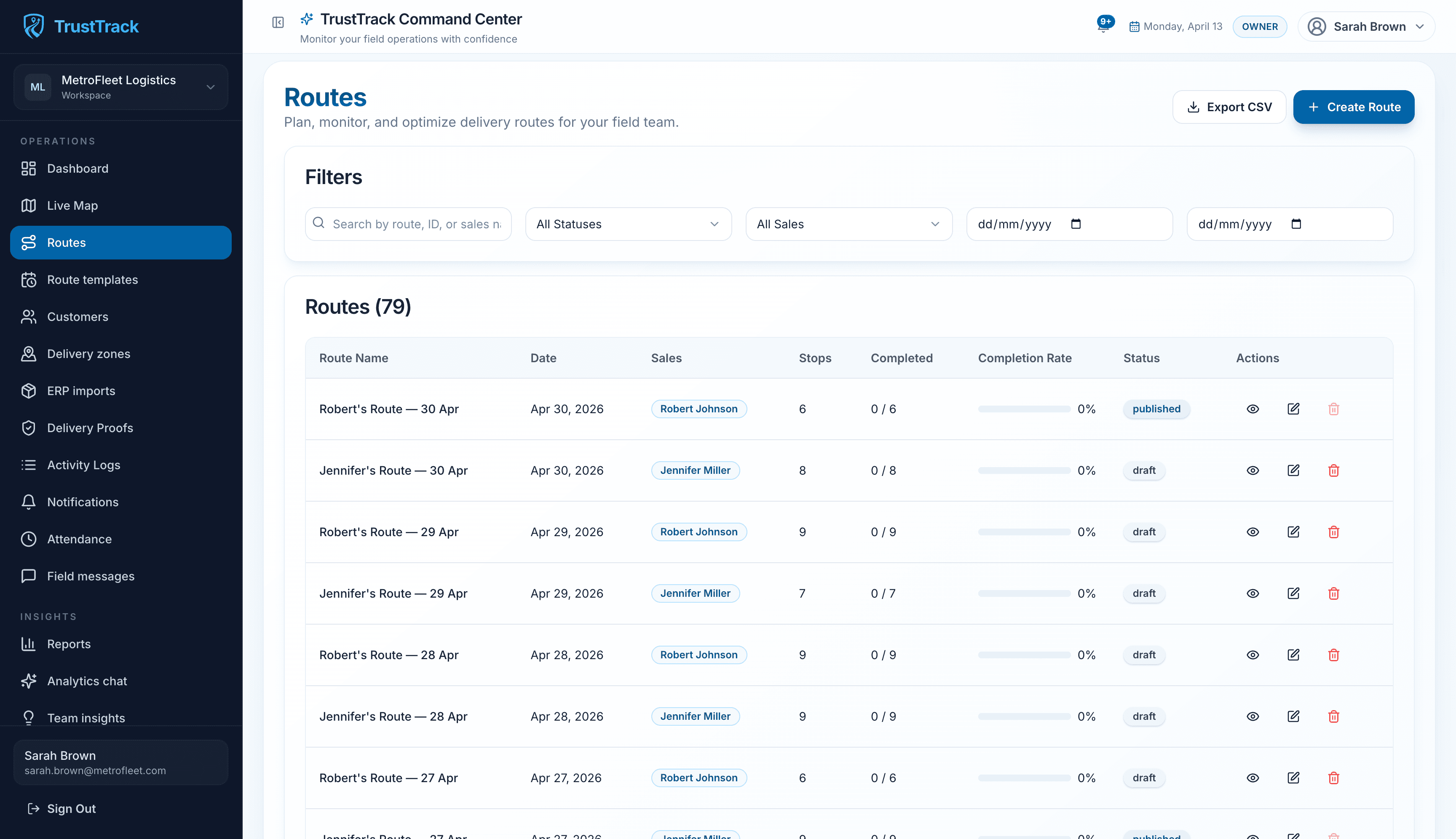
Task: Open the notifications bell with 9+ badge
Action: (1104, 25)
